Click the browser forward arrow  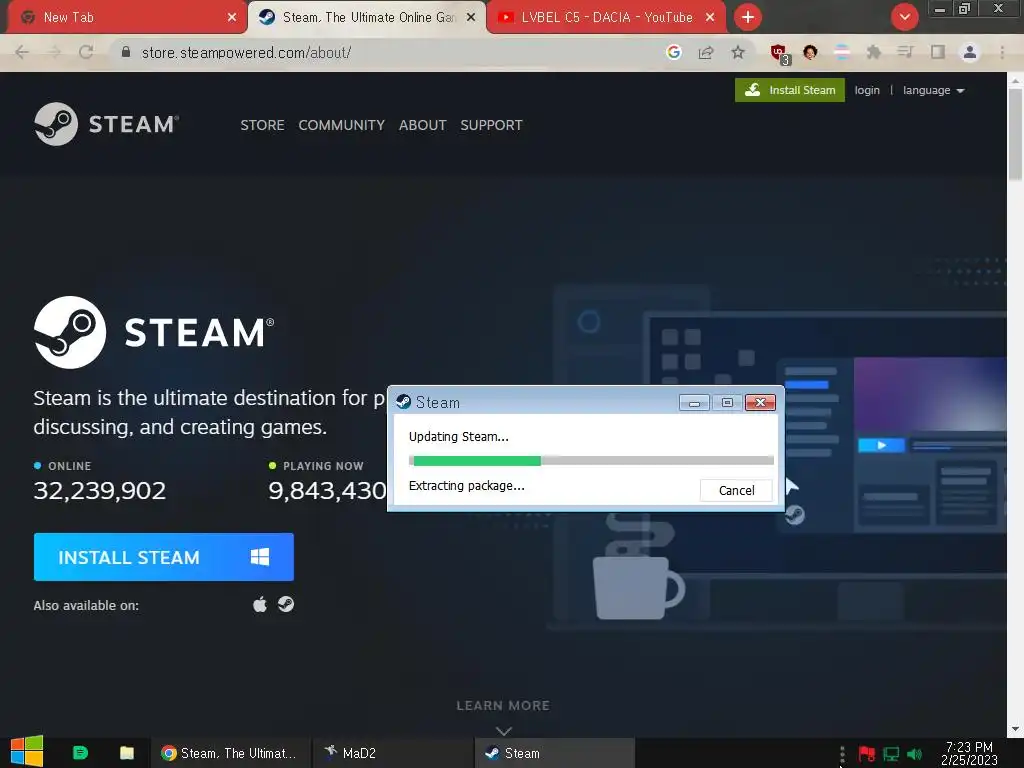coord(54,52)
